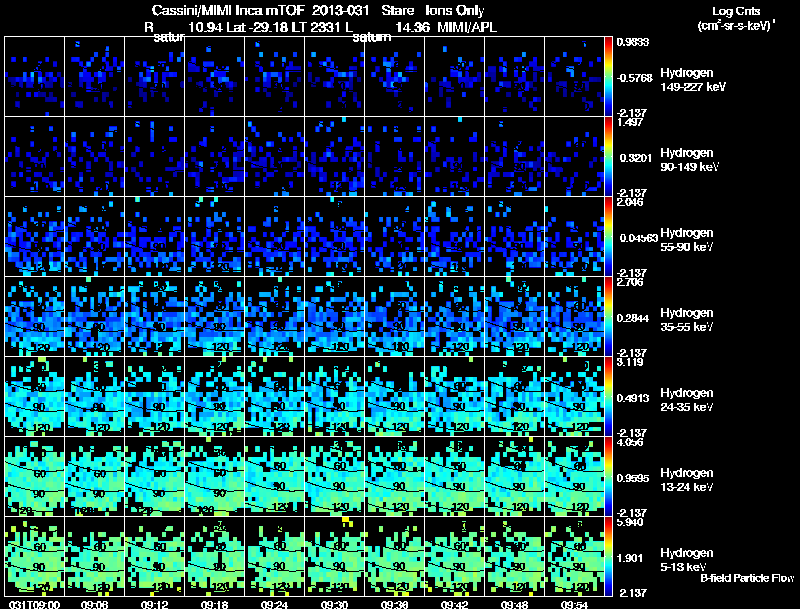Screen dimensions: 800x609
Task: Click the colorbar beside Hydrogen 149-227 keV row
Action: [608, 77]
